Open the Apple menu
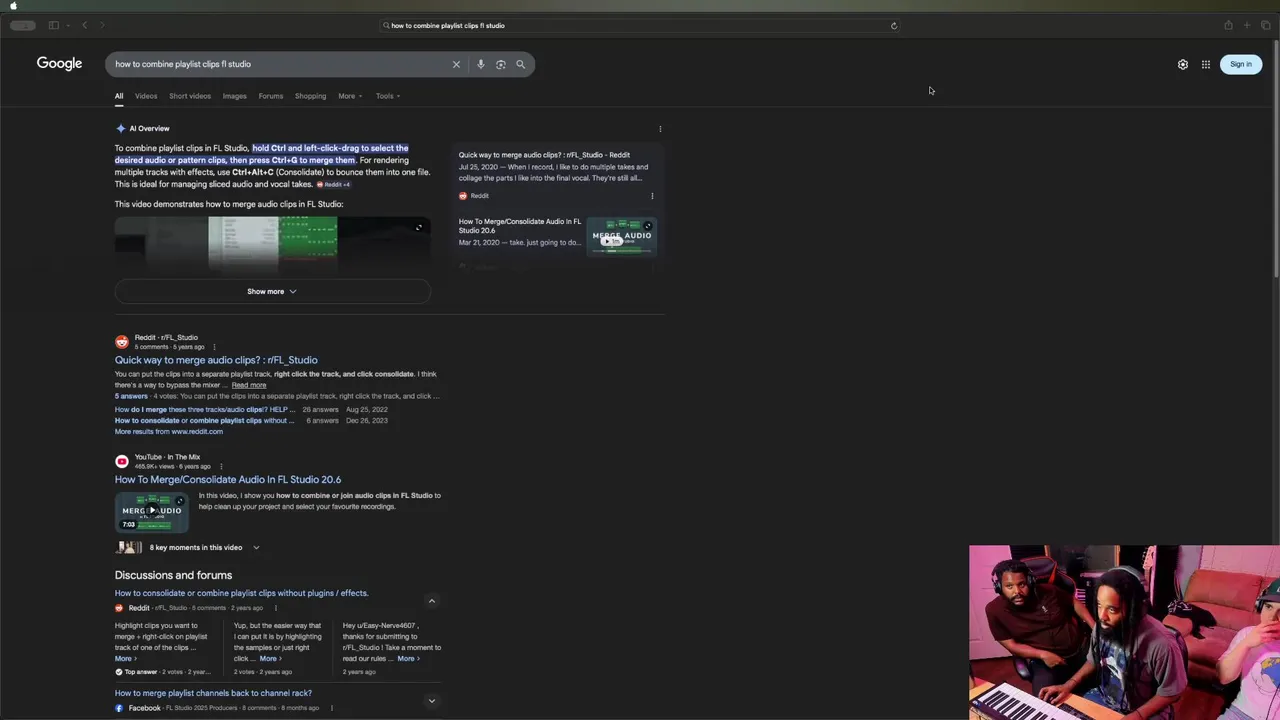 [13, 5]
